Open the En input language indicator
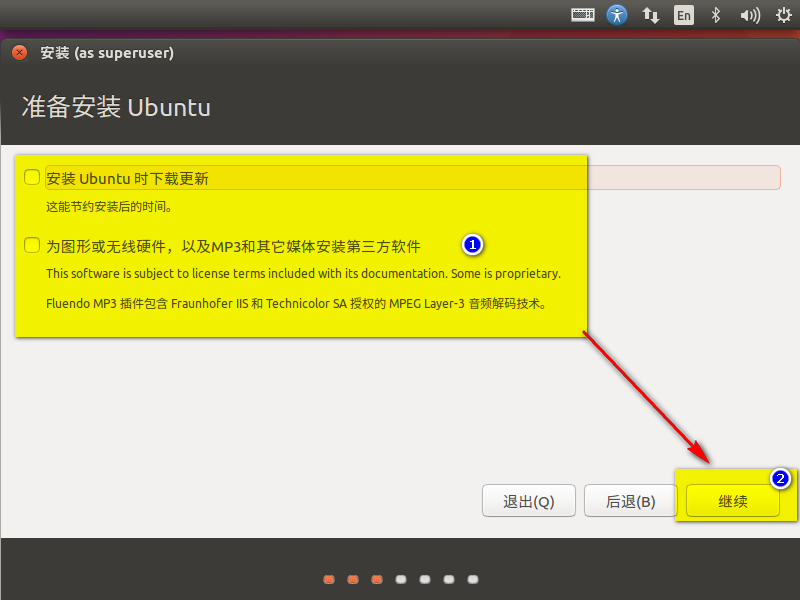 (684, 15)
